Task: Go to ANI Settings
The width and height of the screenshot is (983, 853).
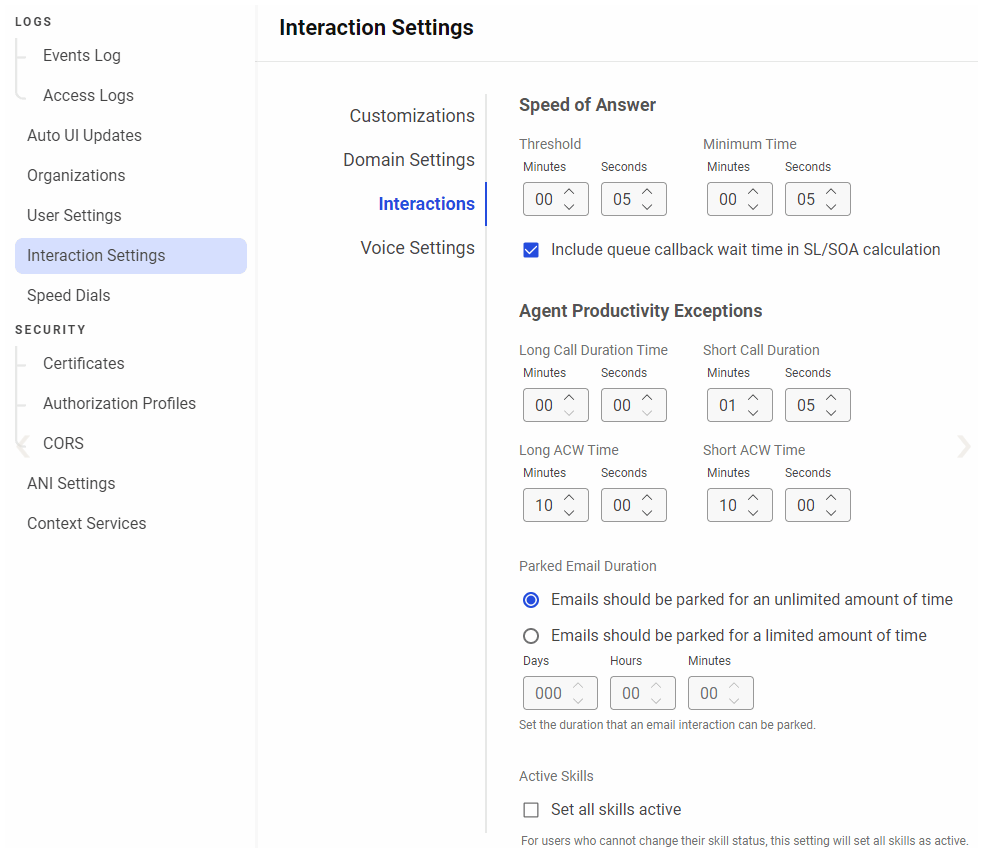Action: [x=71, y=484]
